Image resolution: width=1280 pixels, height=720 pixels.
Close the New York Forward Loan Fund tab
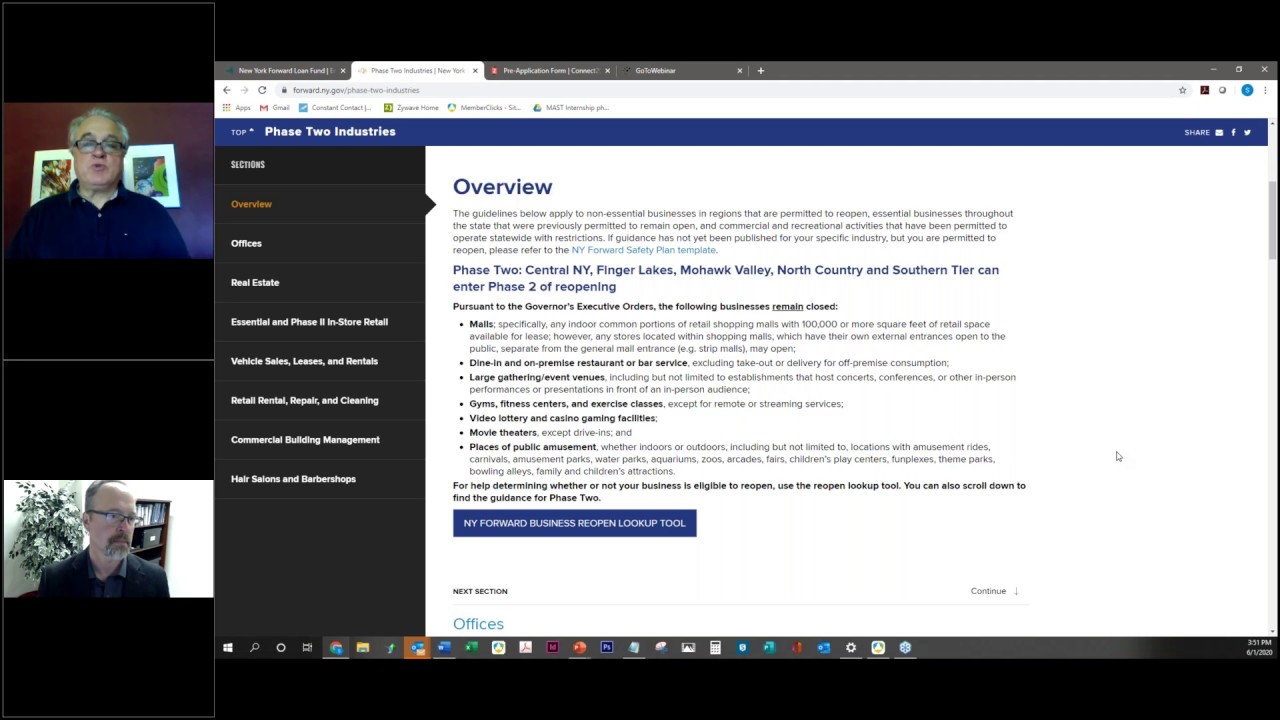pos(343,71)
